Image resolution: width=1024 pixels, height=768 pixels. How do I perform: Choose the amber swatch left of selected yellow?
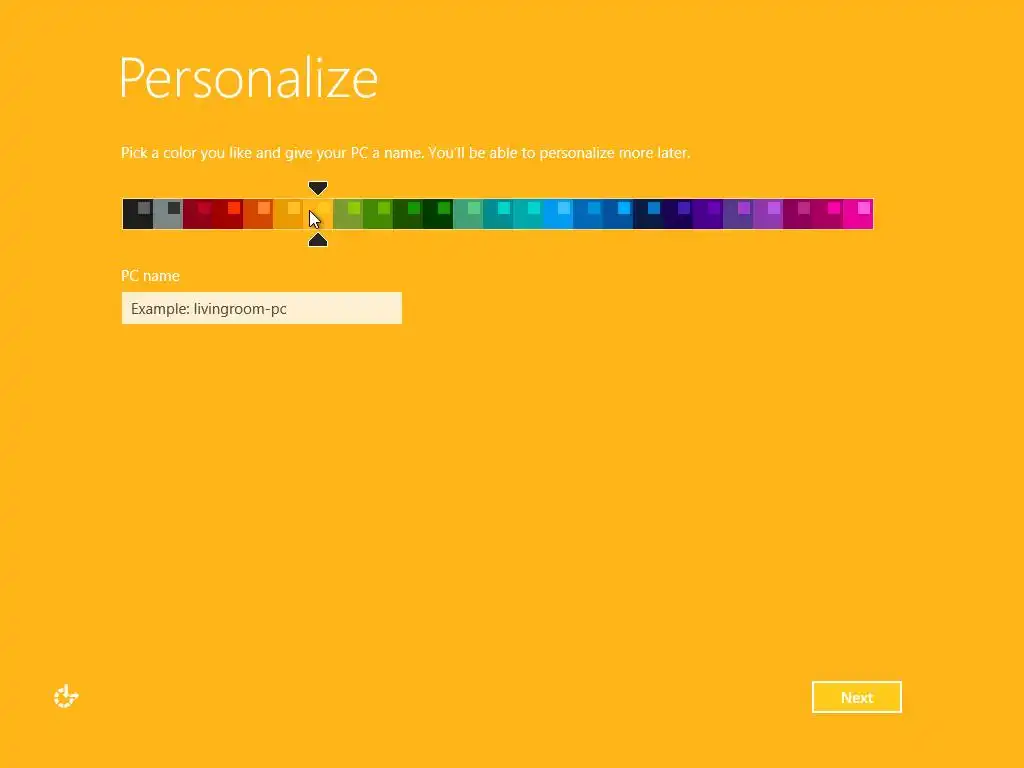coord(288,214)
